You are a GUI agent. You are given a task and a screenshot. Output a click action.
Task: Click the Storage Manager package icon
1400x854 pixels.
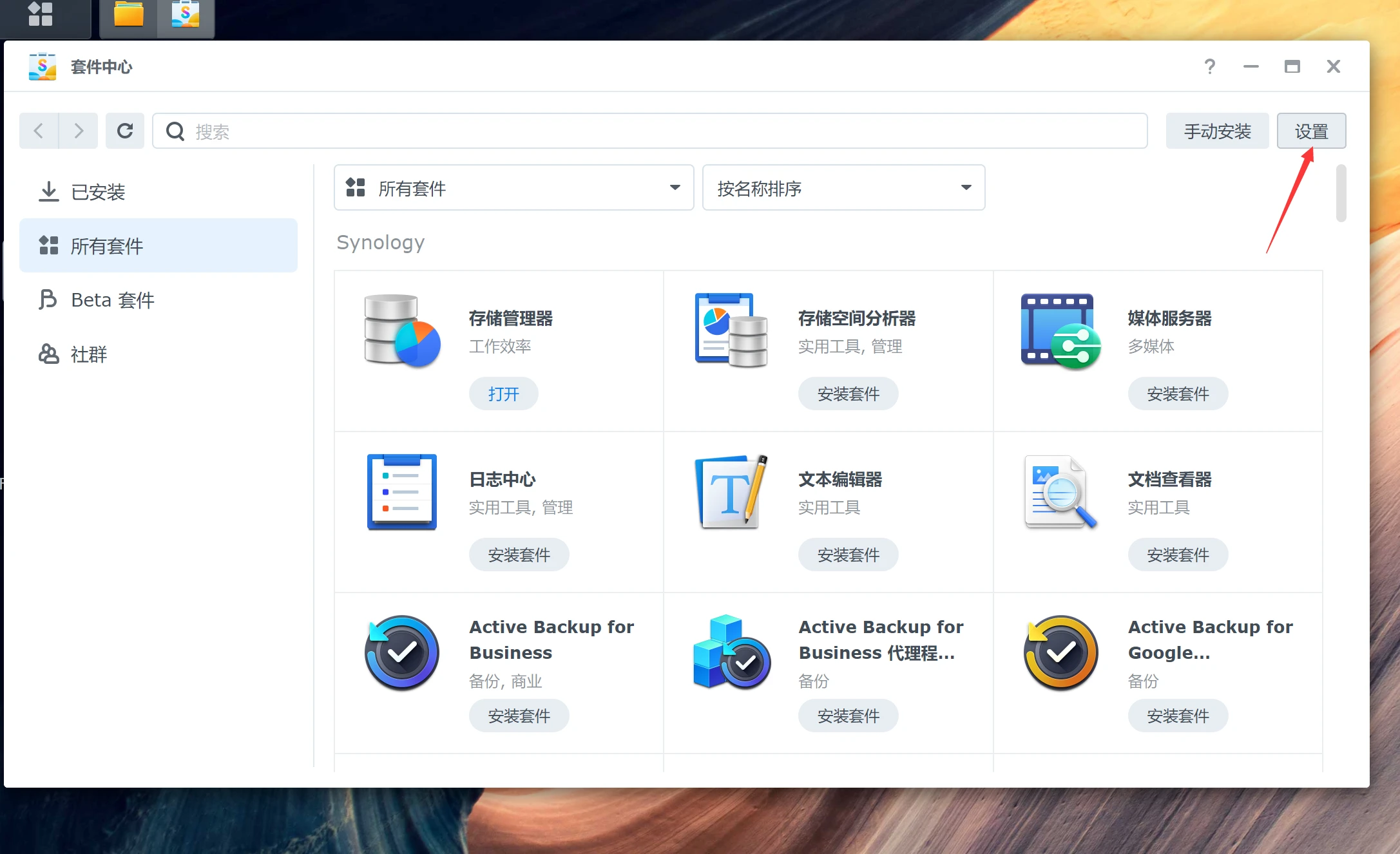click(x=402, y=330)
